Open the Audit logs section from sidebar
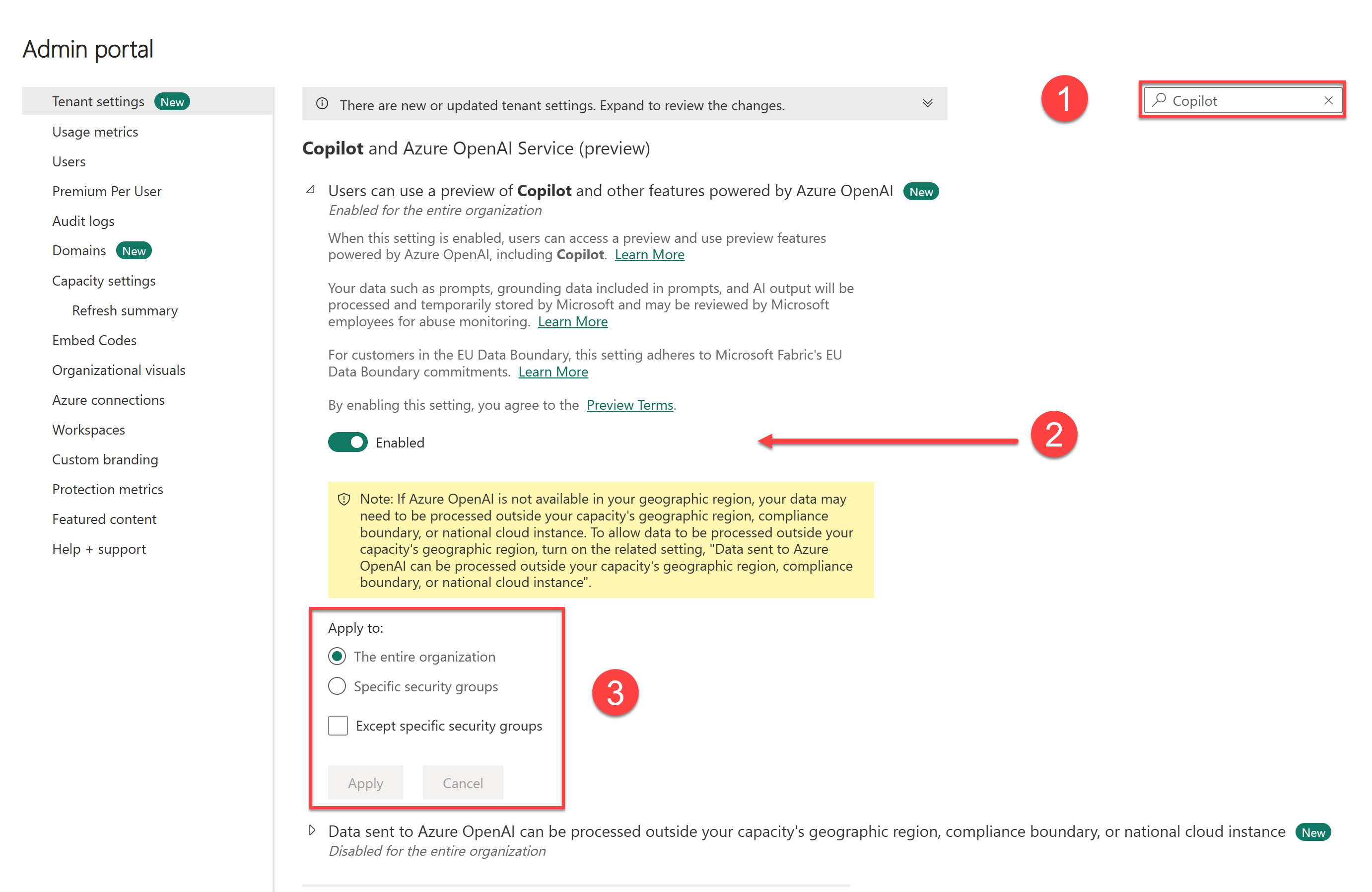 (85, 221)
